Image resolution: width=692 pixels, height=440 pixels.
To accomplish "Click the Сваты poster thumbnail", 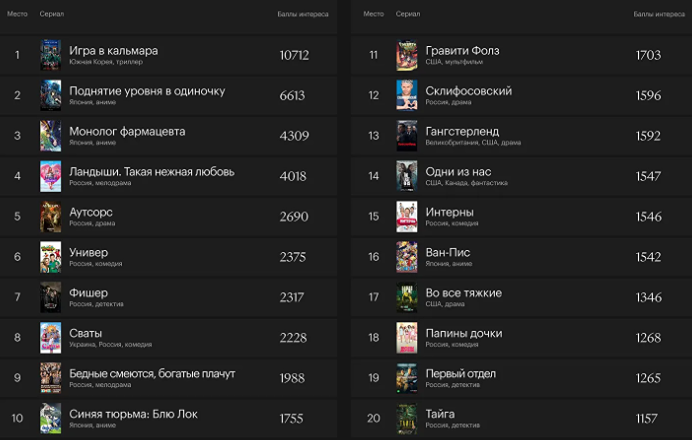I will [x=51, y=337].
